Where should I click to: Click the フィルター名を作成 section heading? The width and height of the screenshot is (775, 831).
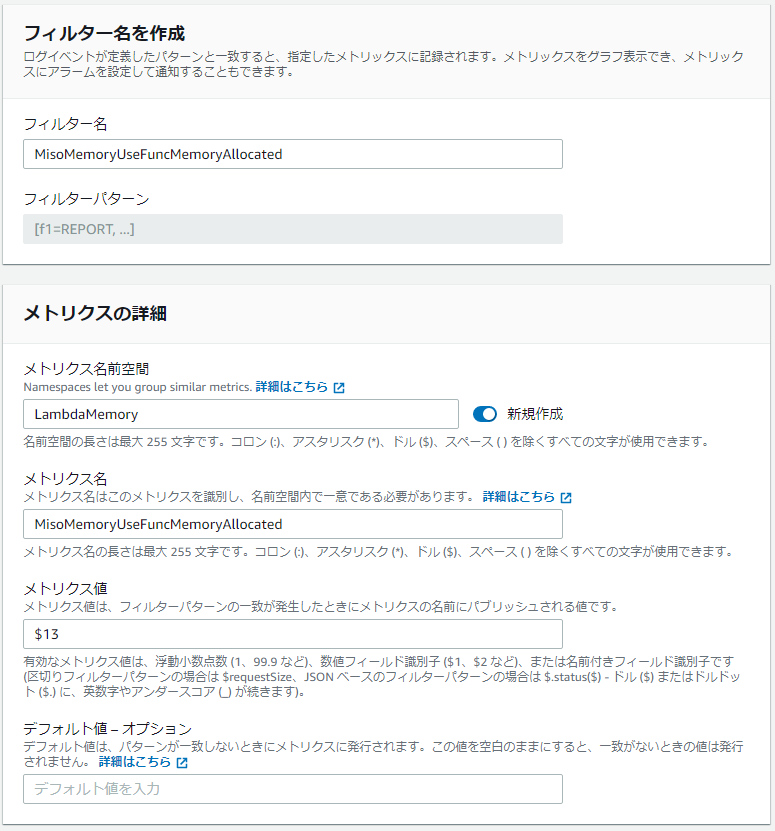point(104,34)
